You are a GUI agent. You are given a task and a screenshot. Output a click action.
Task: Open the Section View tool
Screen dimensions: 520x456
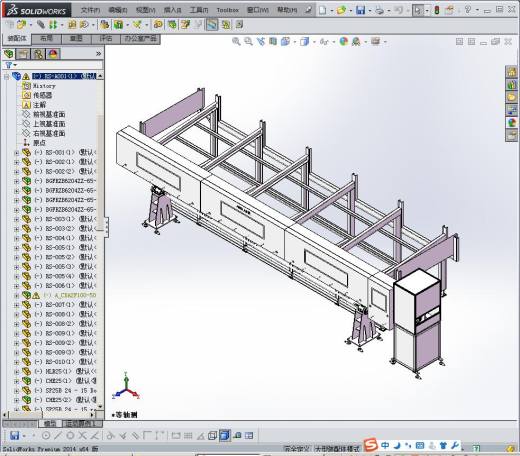[x=273, y=41]
